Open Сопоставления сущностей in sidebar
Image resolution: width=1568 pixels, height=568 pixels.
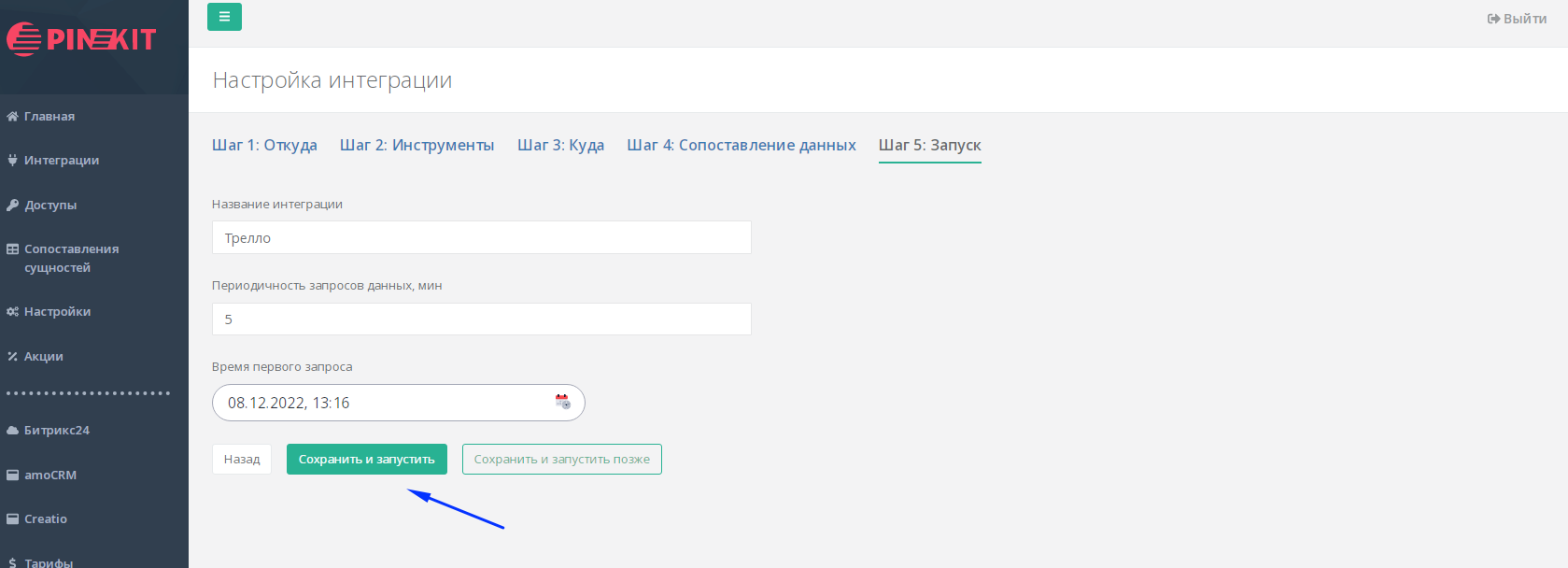(x=71, y=259)
